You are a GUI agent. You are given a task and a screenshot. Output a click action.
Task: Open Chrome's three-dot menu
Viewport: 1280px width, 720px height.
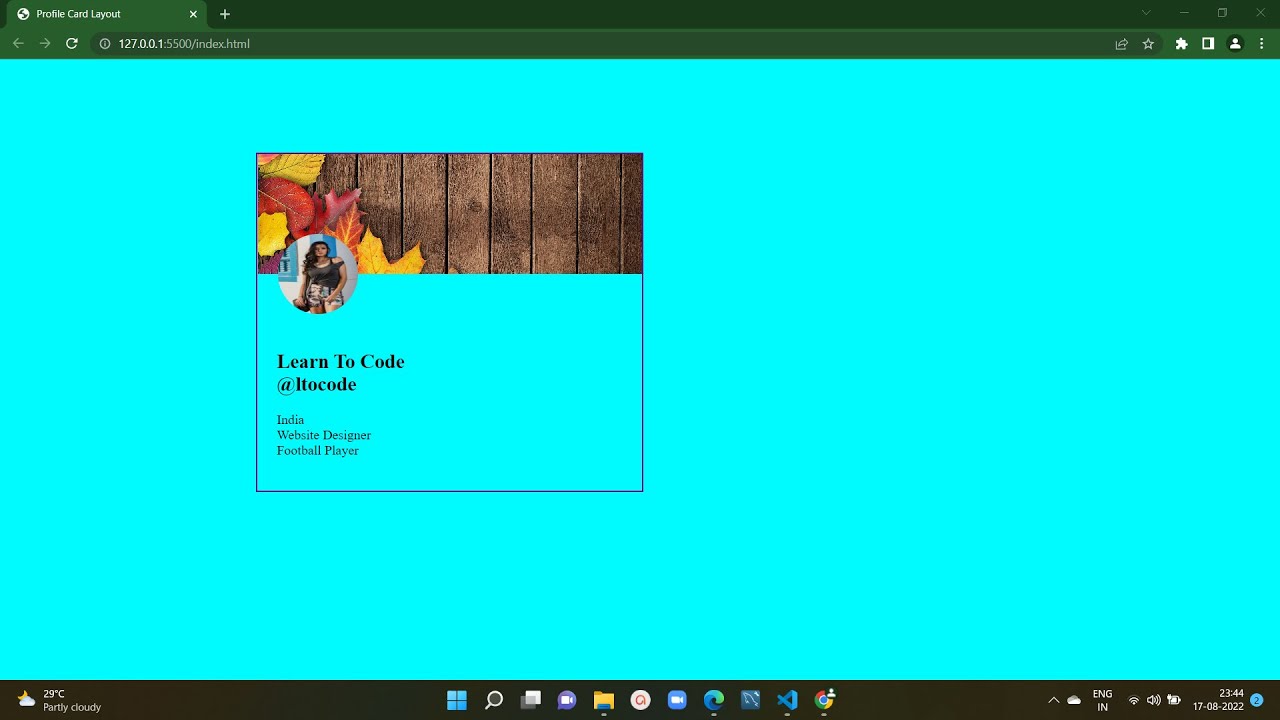pos(1262,44)
